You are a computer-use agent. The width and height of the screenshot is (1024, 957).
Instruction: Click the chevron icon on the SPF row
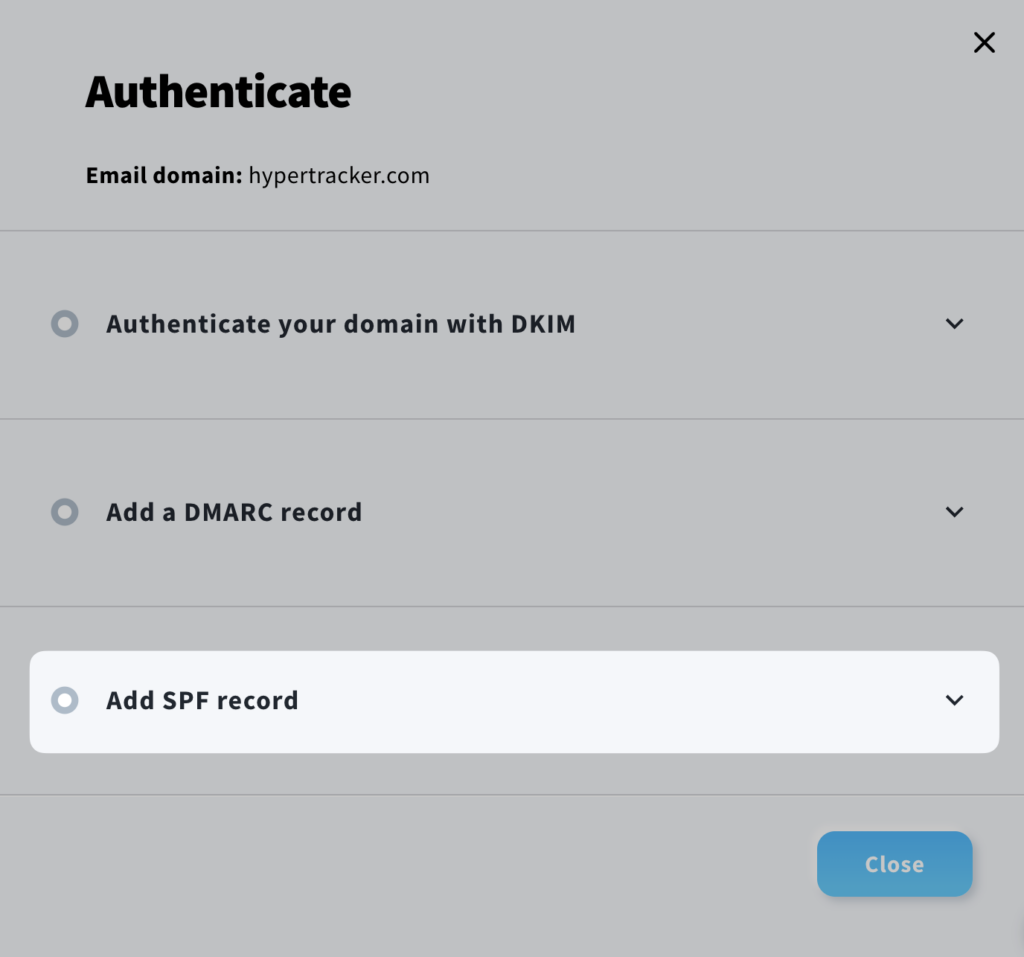point(954,700)
